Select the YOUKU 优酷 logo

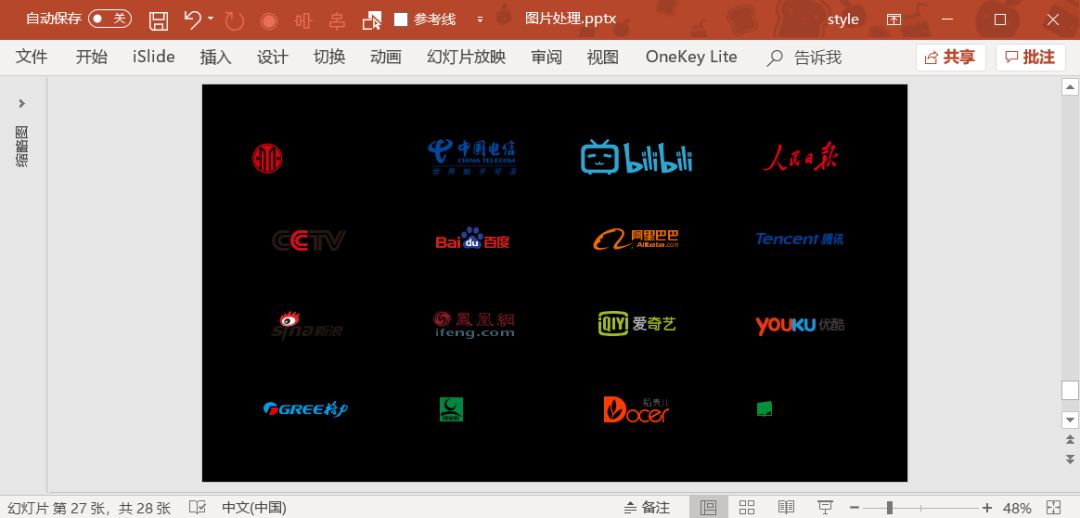[800, 325]
